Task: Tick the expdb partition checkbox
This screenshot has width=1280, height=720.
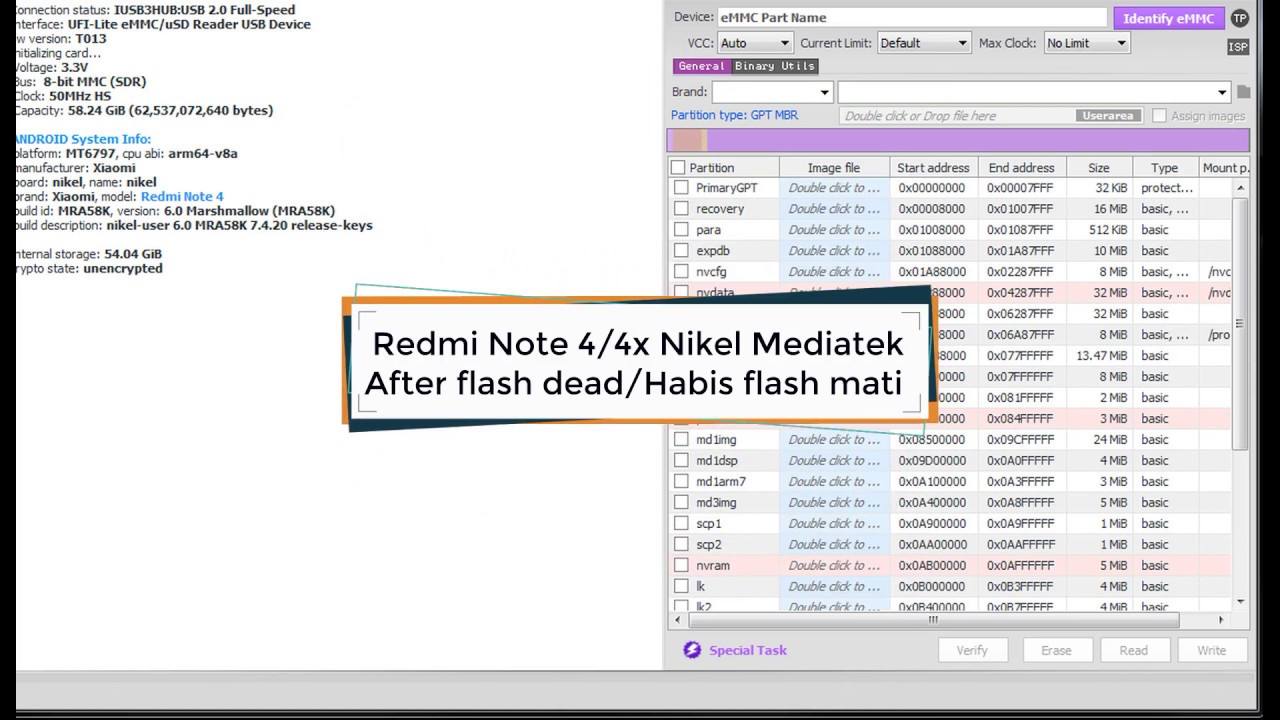Action: [681, 250]
